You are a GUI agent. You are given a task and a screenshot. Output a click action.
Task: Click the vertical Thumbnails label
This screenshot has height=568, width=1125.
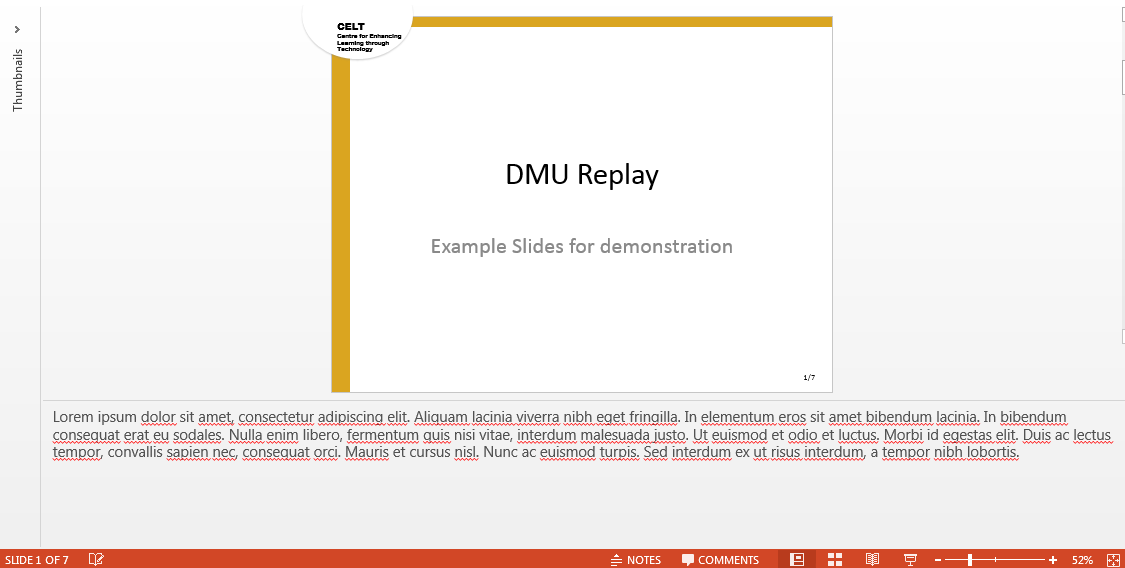click(18, 80)
